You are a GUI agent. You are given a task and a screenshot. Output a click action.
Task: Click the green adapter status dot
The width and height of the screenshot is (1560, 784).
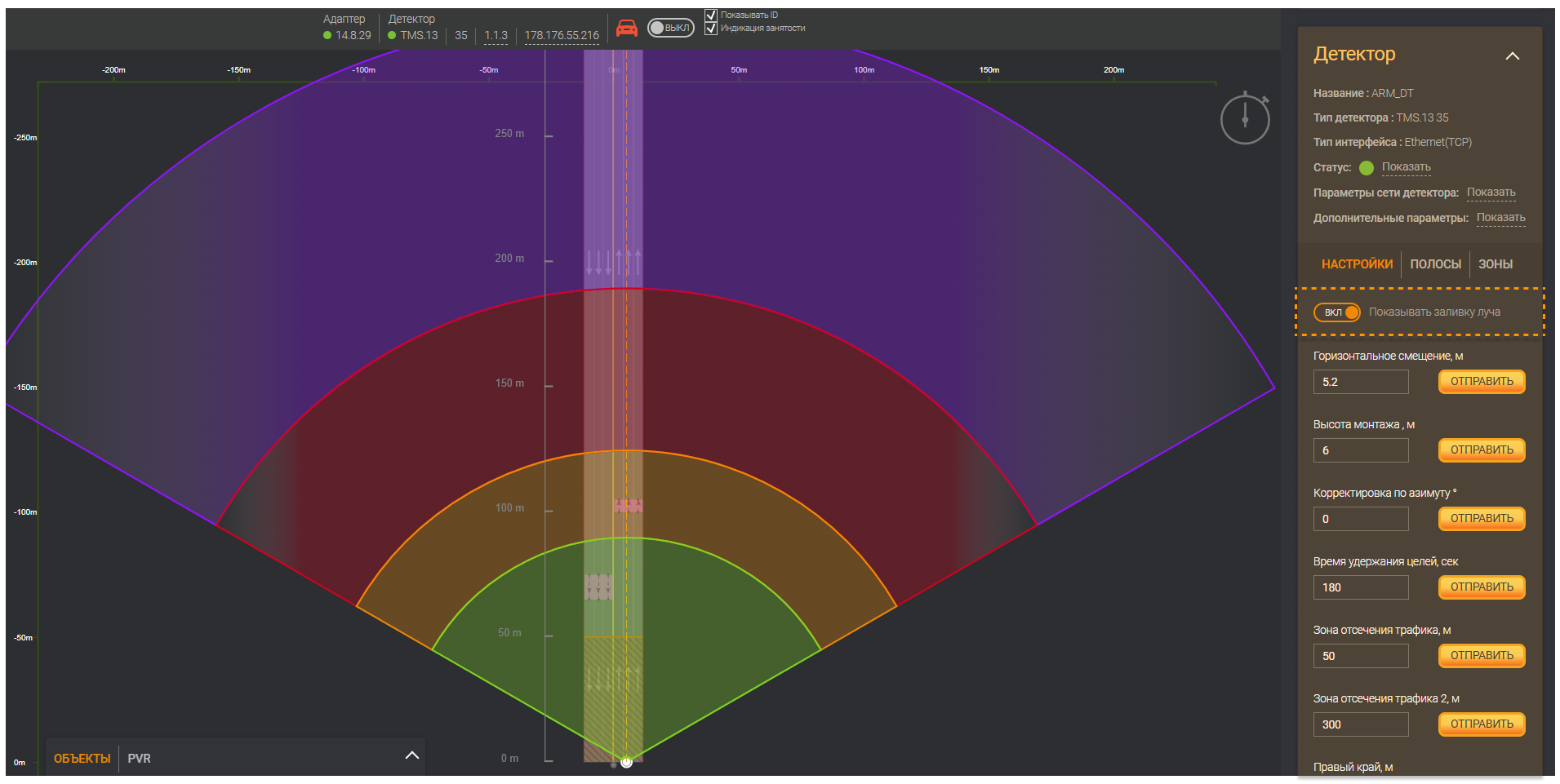coord(327,35)
